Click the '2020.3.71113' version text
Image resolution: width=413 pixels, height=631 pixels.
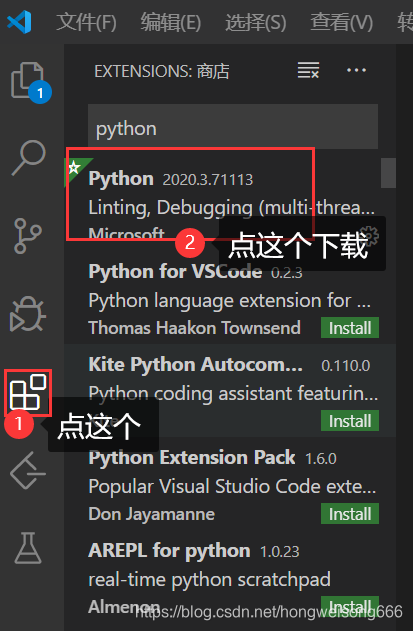pos(208,179)
